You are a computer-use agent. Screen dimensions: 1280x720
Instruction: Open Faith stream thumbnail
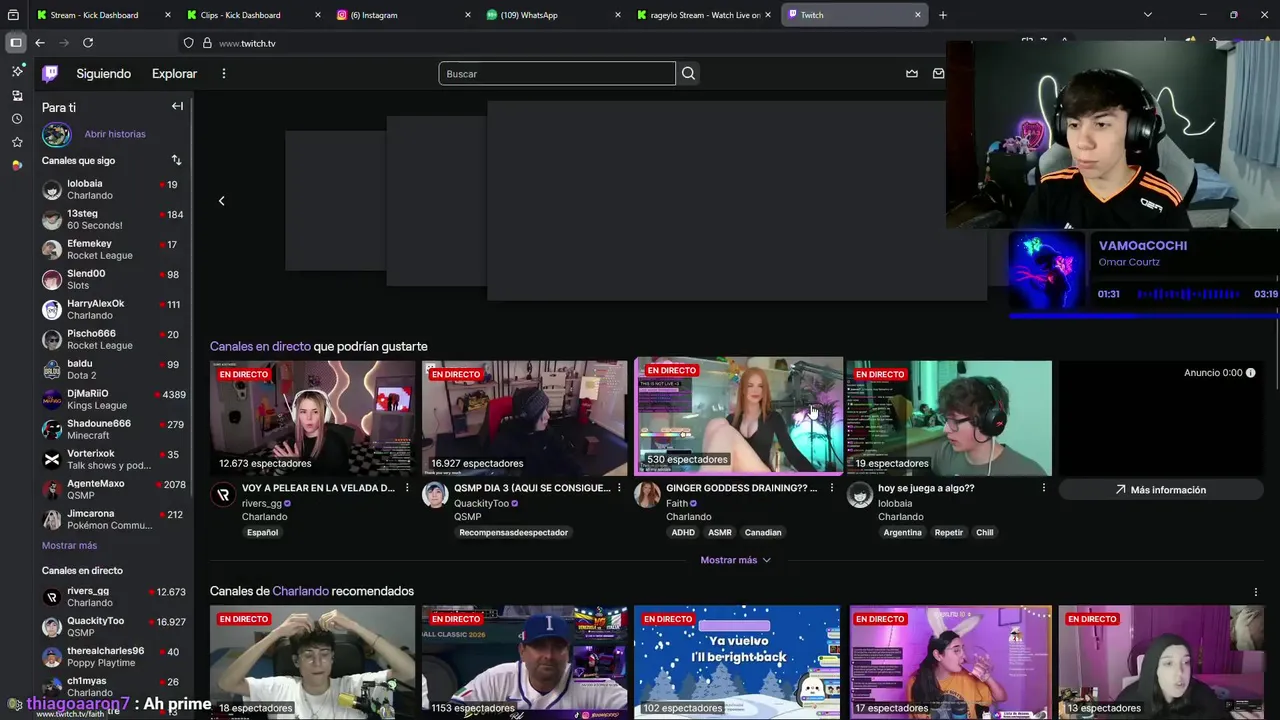pyautogui.click(x=738, y=415)
